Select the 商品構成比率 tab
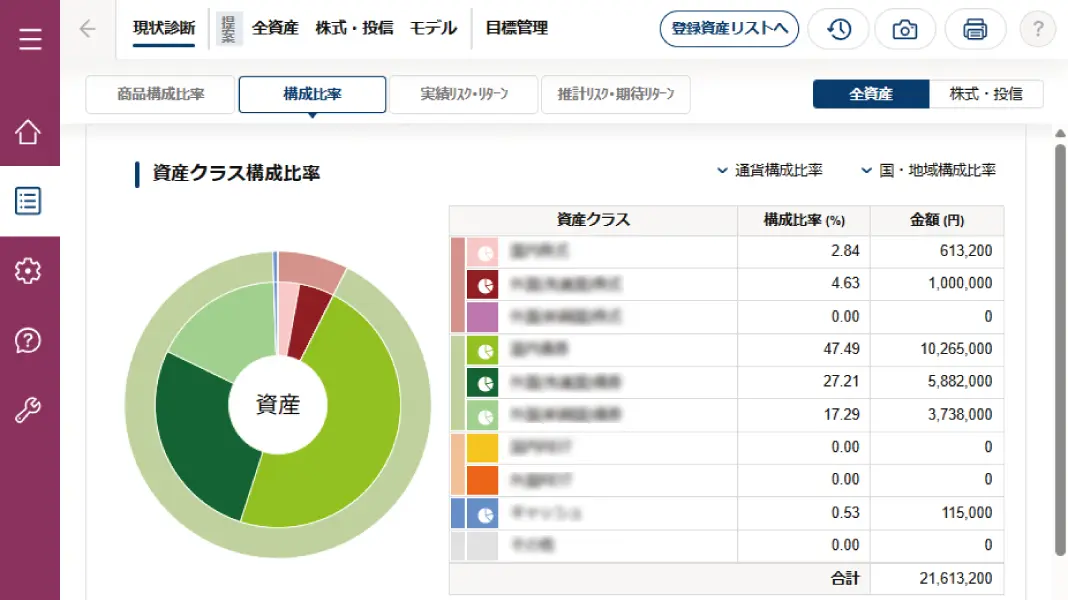This screenshot has height=600, width=1068. (x=160, y=94)
